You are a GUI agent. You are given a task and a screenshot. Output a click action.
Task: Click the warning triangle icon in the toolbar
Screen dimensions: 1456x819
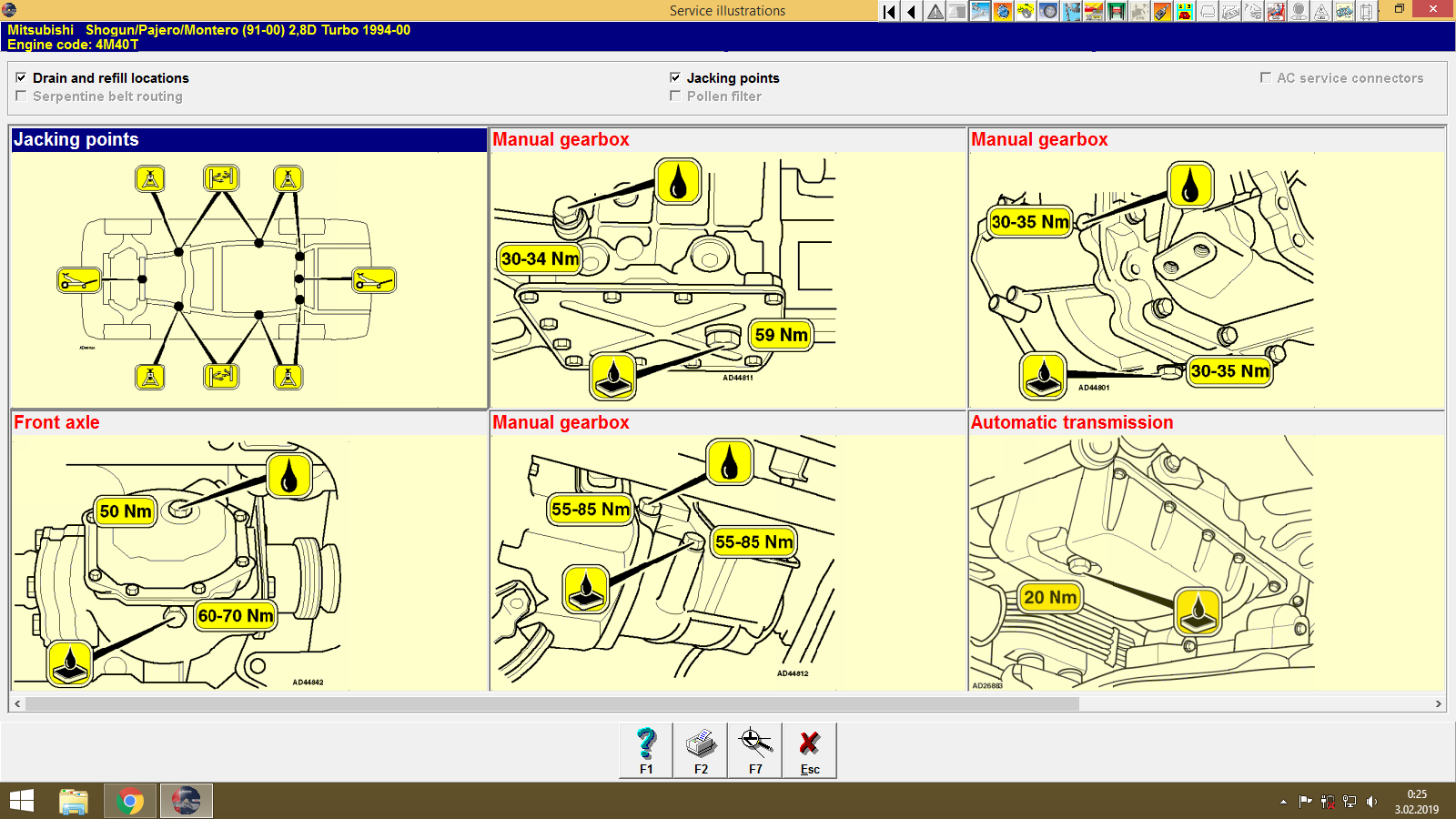click(x=935, y=10)
